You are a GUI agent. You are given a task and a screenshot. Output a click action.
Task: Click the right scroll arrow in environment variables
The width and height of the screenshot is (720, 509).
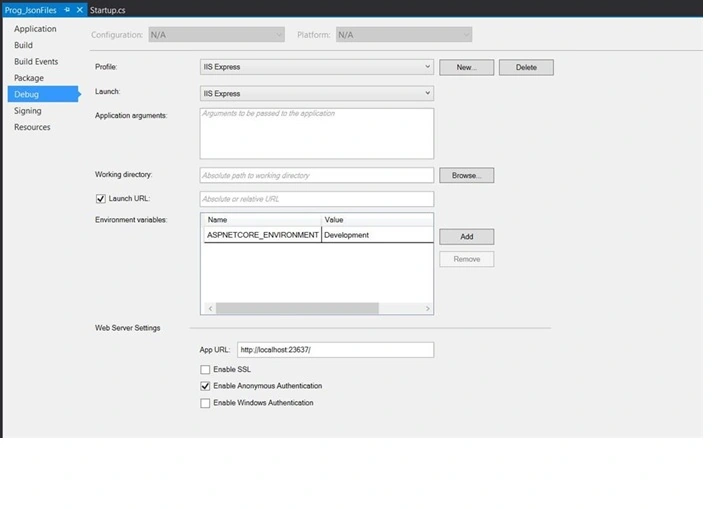[428, 309]
